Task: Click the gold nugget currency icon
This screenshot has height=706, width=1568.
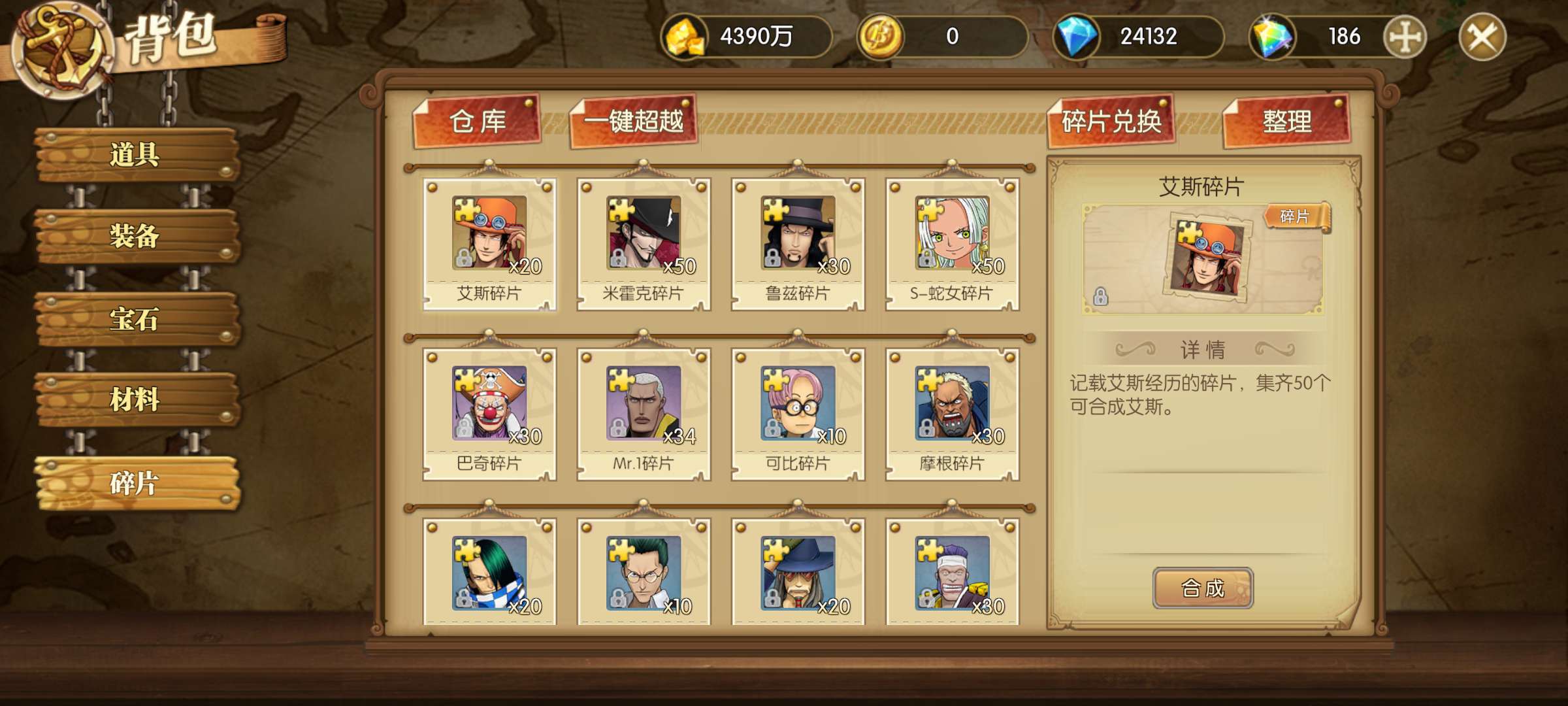Action: [684, 37]
